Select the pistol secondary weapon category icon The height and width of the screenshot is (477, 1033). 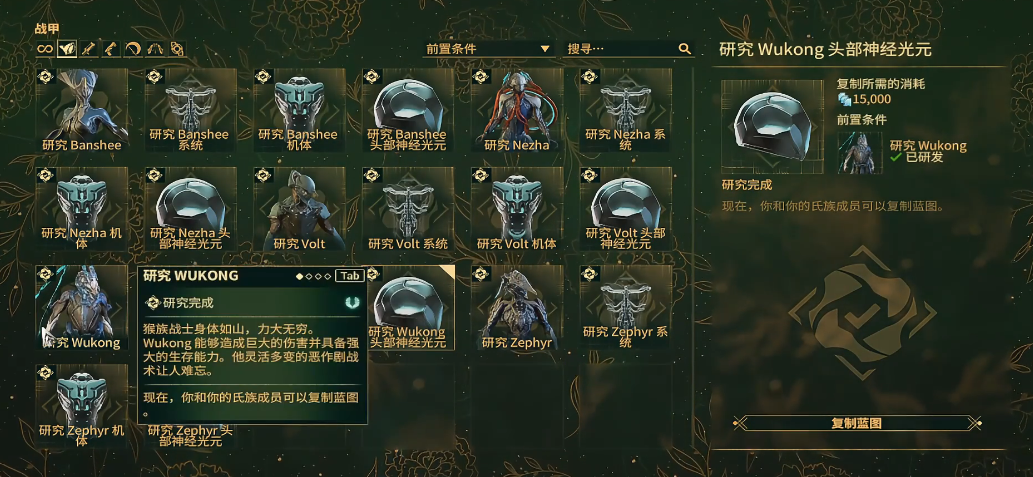111,49
